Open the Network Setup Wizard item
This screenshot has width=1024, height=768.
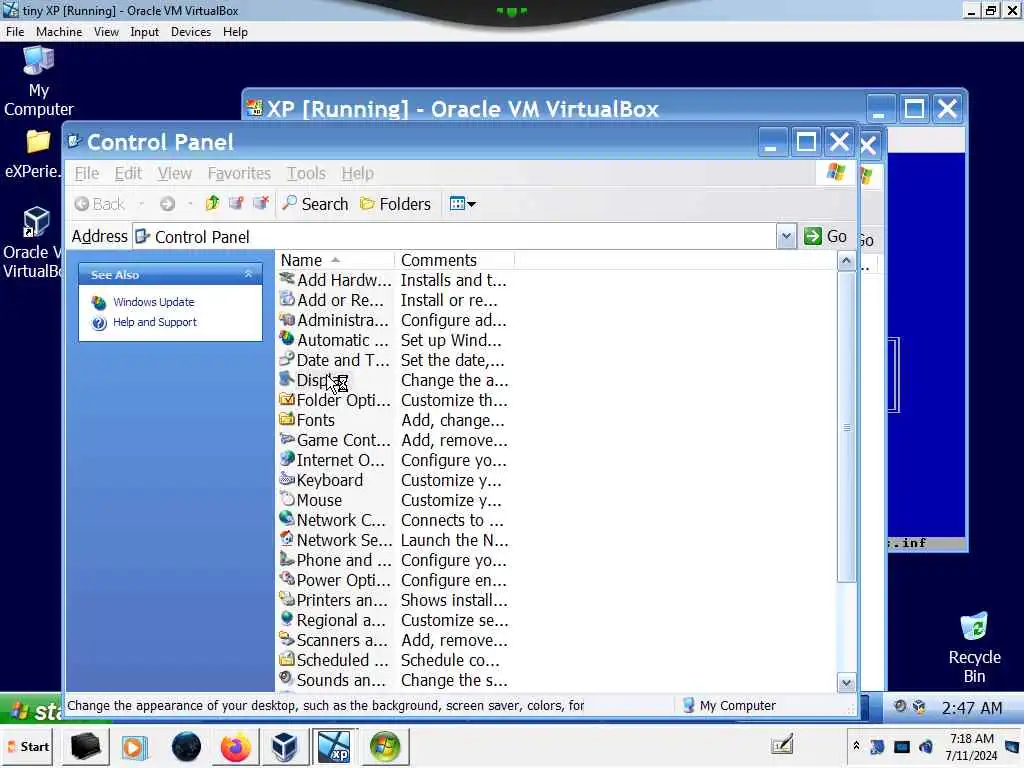click(336, 541)
